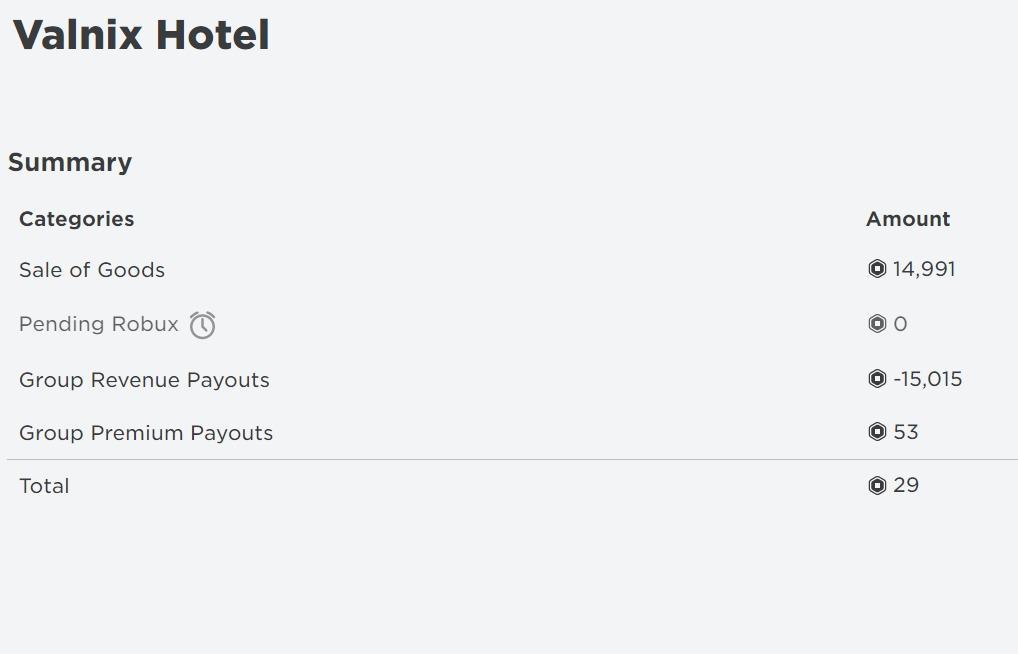Image resolution: width=1018 pixels, height=654 pixels.
Task: Click the Categories column header
Action: [77, 219]
